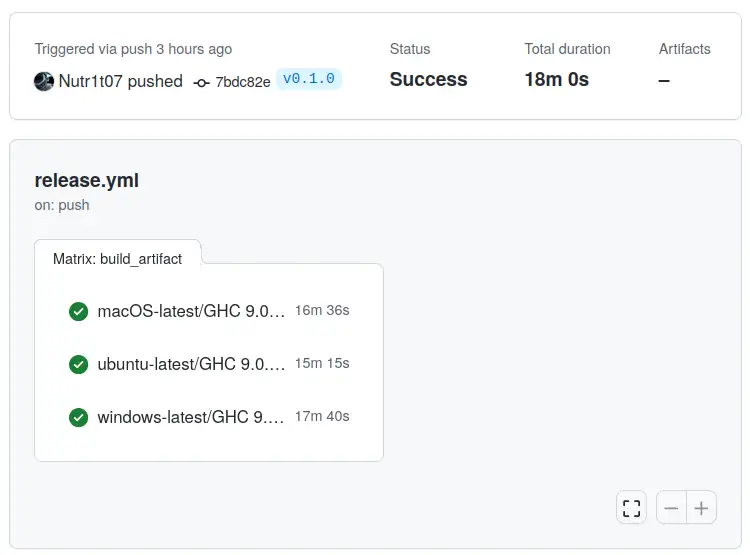Click the Success status text

428,80
